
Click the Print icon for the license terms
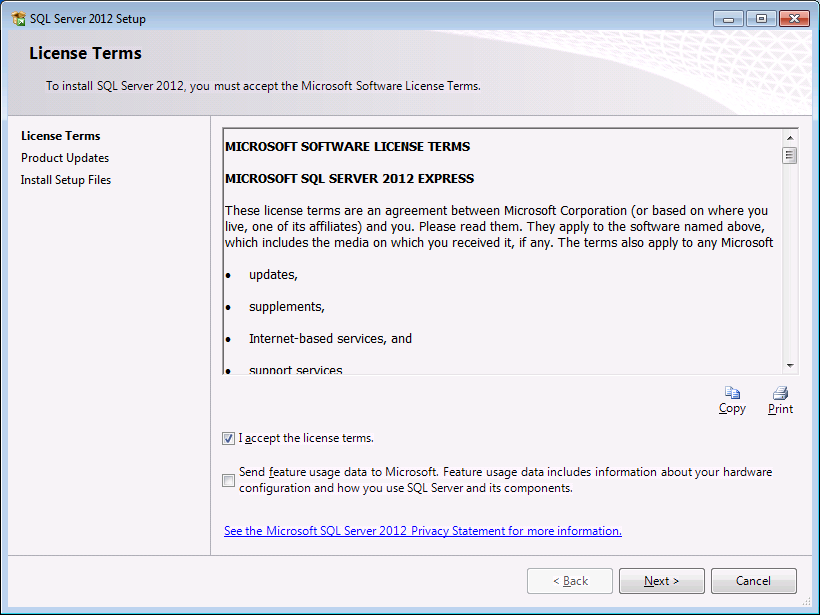(x=780, y=393)
